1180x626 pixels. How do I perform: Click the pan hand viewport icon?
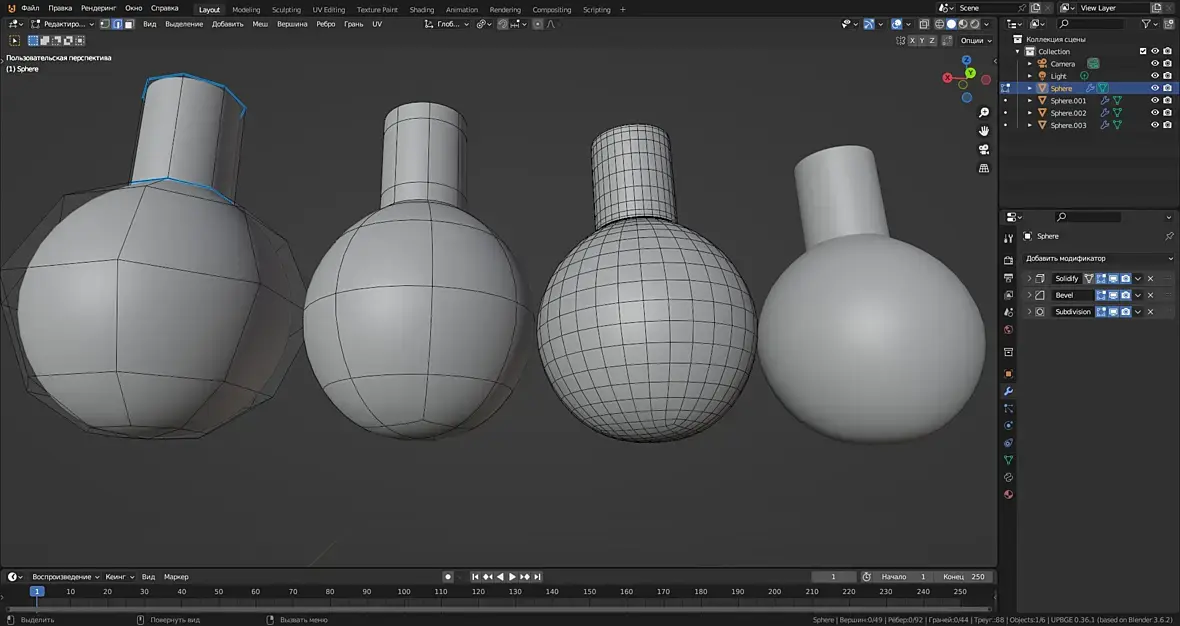pyautogui.click(x=984, y=131)
